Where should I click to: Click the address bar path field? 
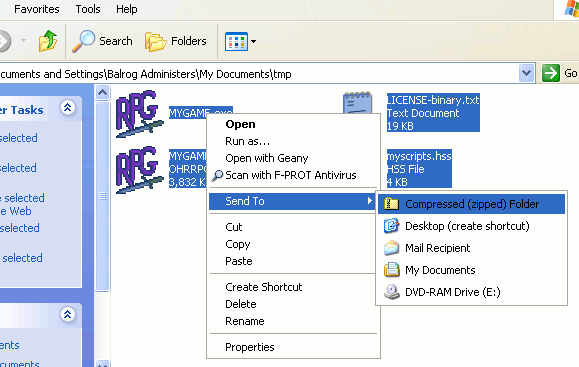point(258,73)
